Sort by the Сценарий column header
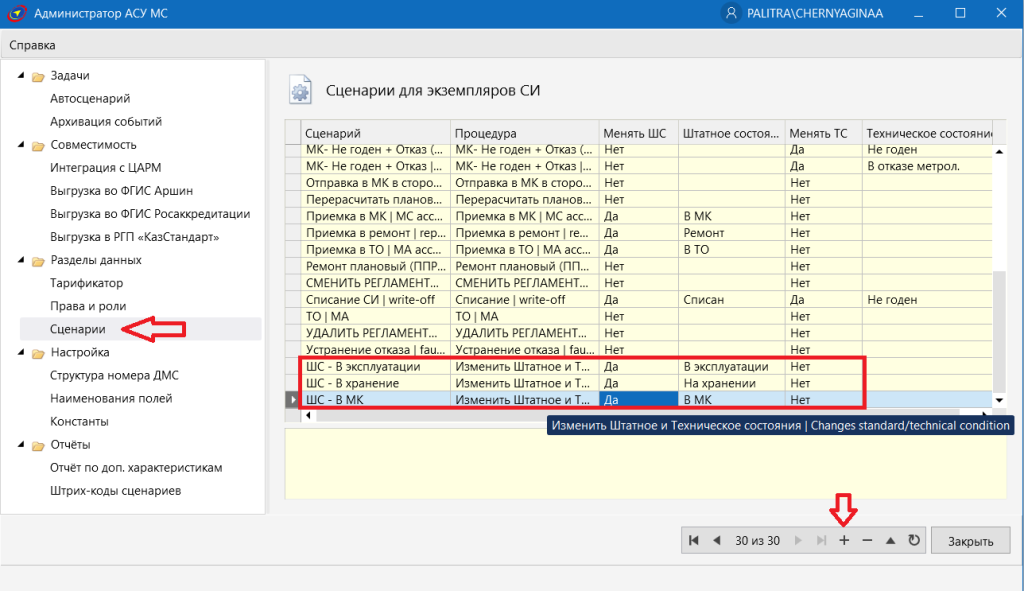The height and width of the screenshot is (591, 1024). [x=376, y=133]
